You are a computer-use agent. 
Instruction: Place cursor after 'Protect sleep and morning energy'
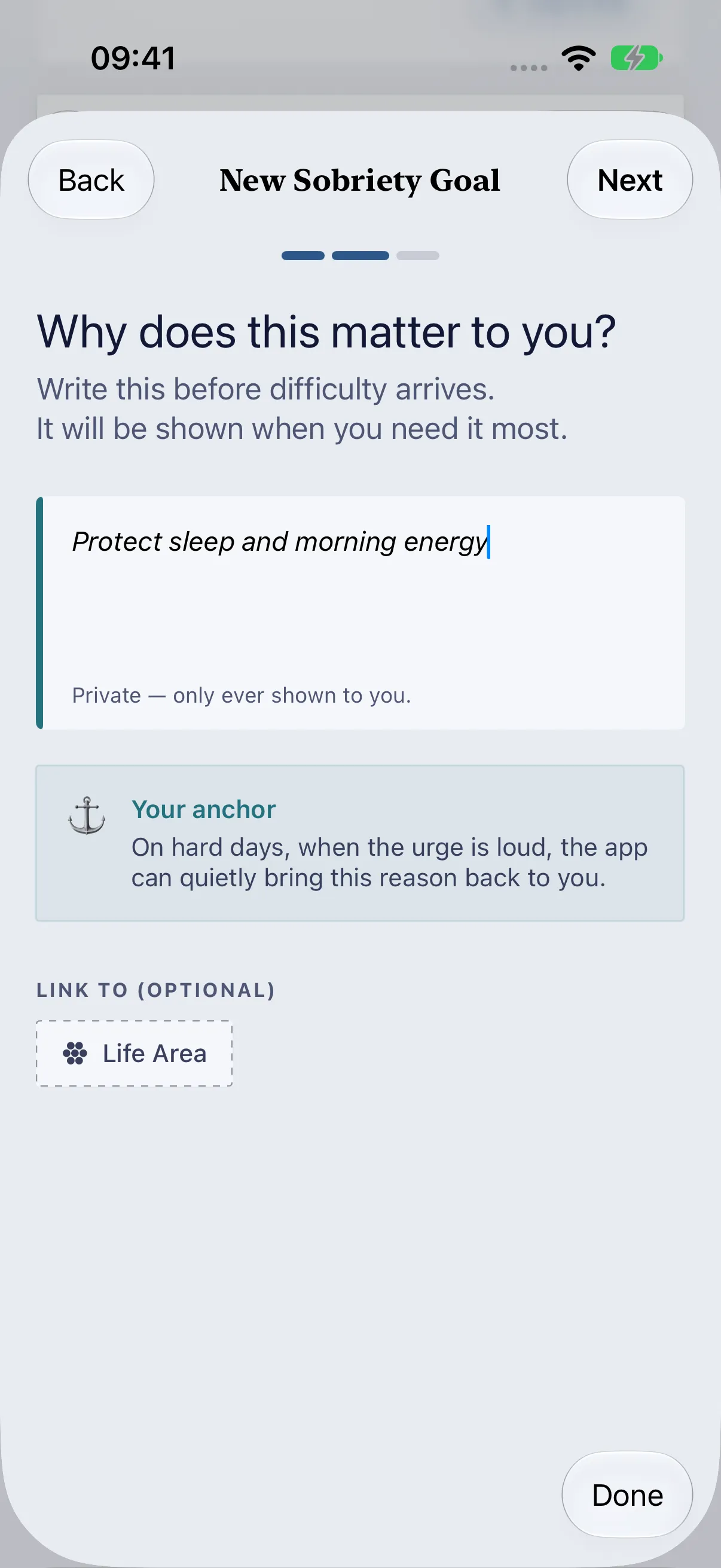pos(489,542)
